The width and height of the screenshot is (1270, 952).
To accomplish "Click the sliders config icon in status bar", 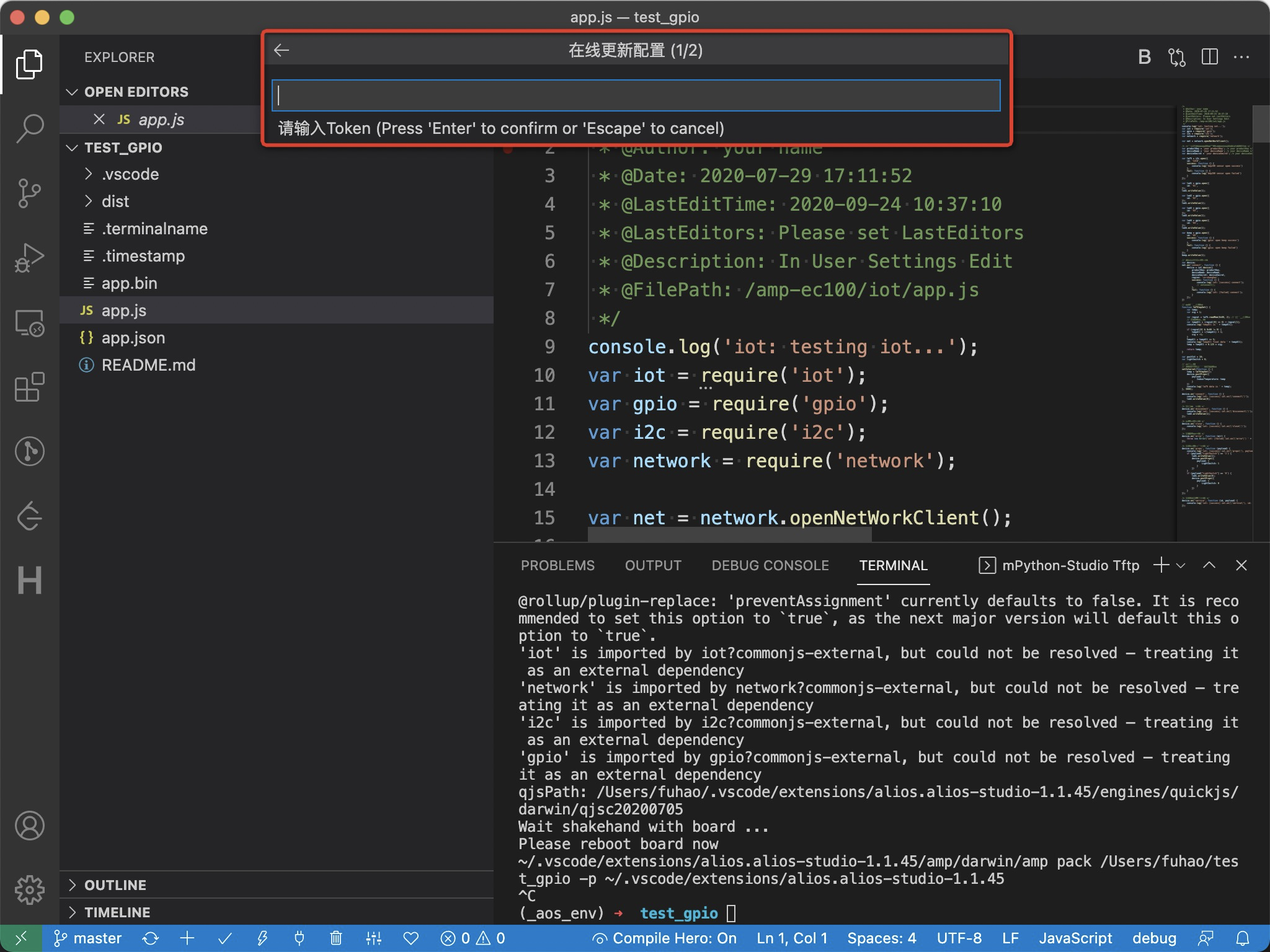I will [373, 938].
